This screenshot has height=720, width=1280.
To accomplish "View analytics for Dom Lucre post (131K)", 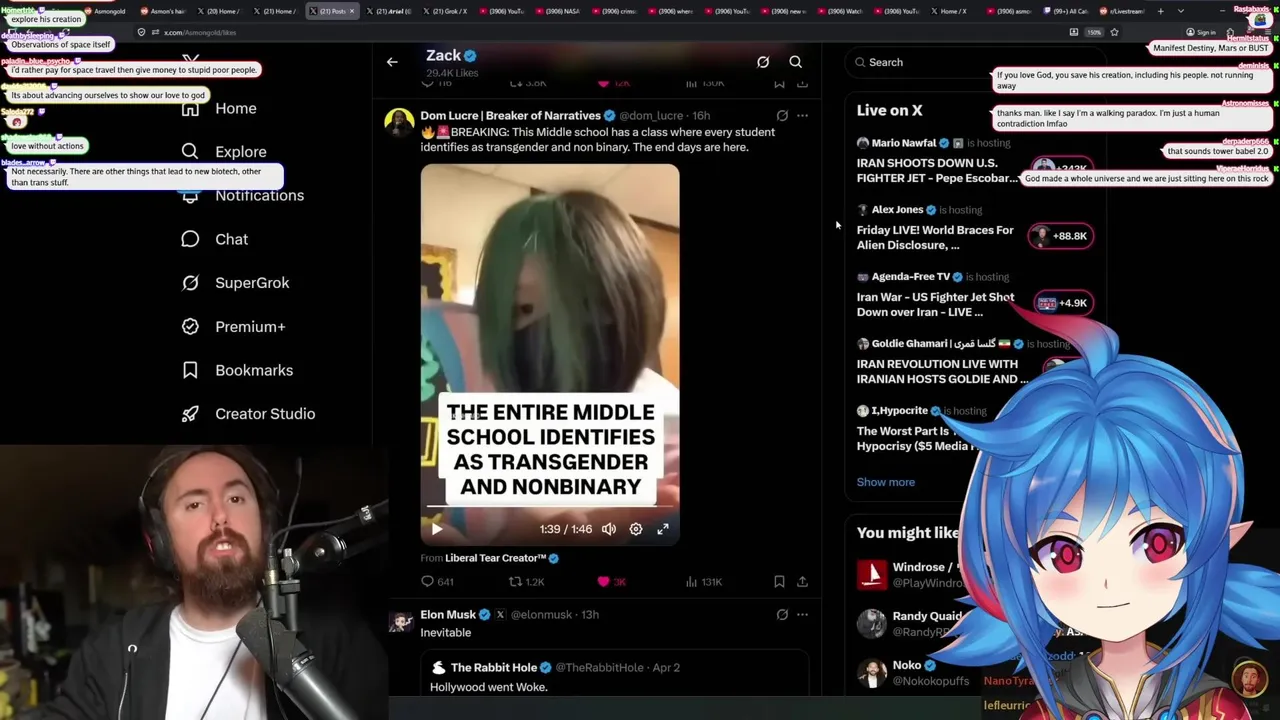I will pyautogui.click(x=703, y=582).
